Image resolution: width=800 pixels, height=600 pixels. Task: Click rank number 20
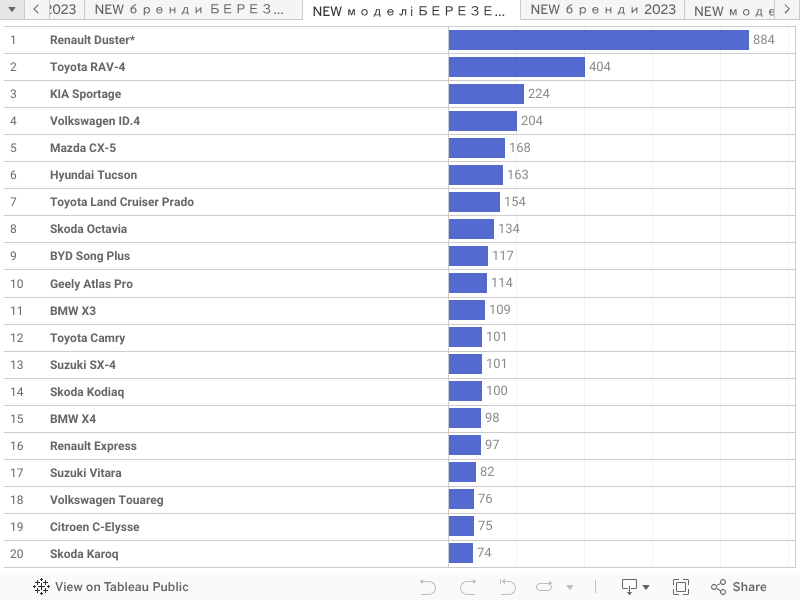[17, 554]
